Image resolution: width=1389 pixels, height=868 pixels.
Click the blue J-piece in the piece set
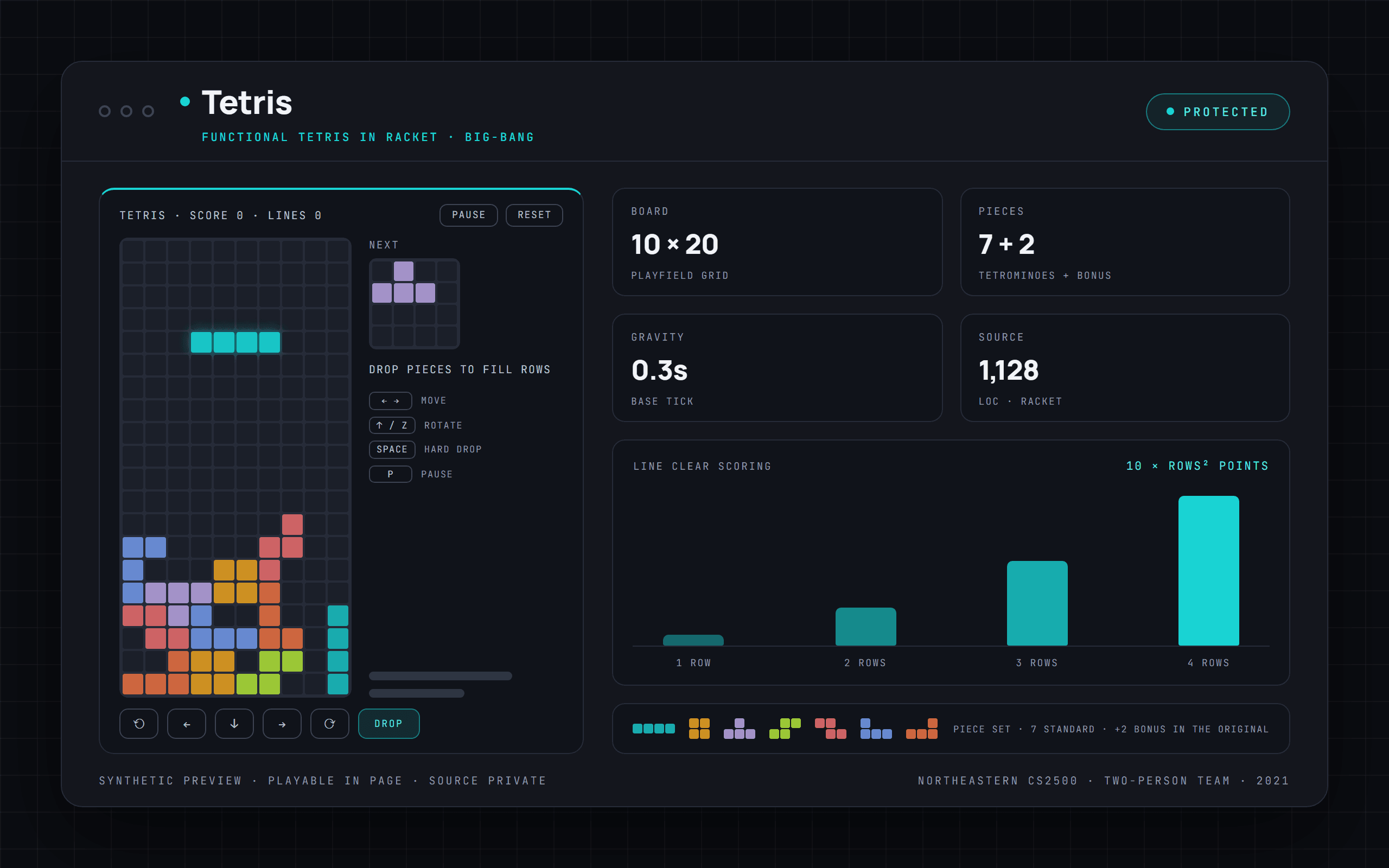[x=876, y=729]
